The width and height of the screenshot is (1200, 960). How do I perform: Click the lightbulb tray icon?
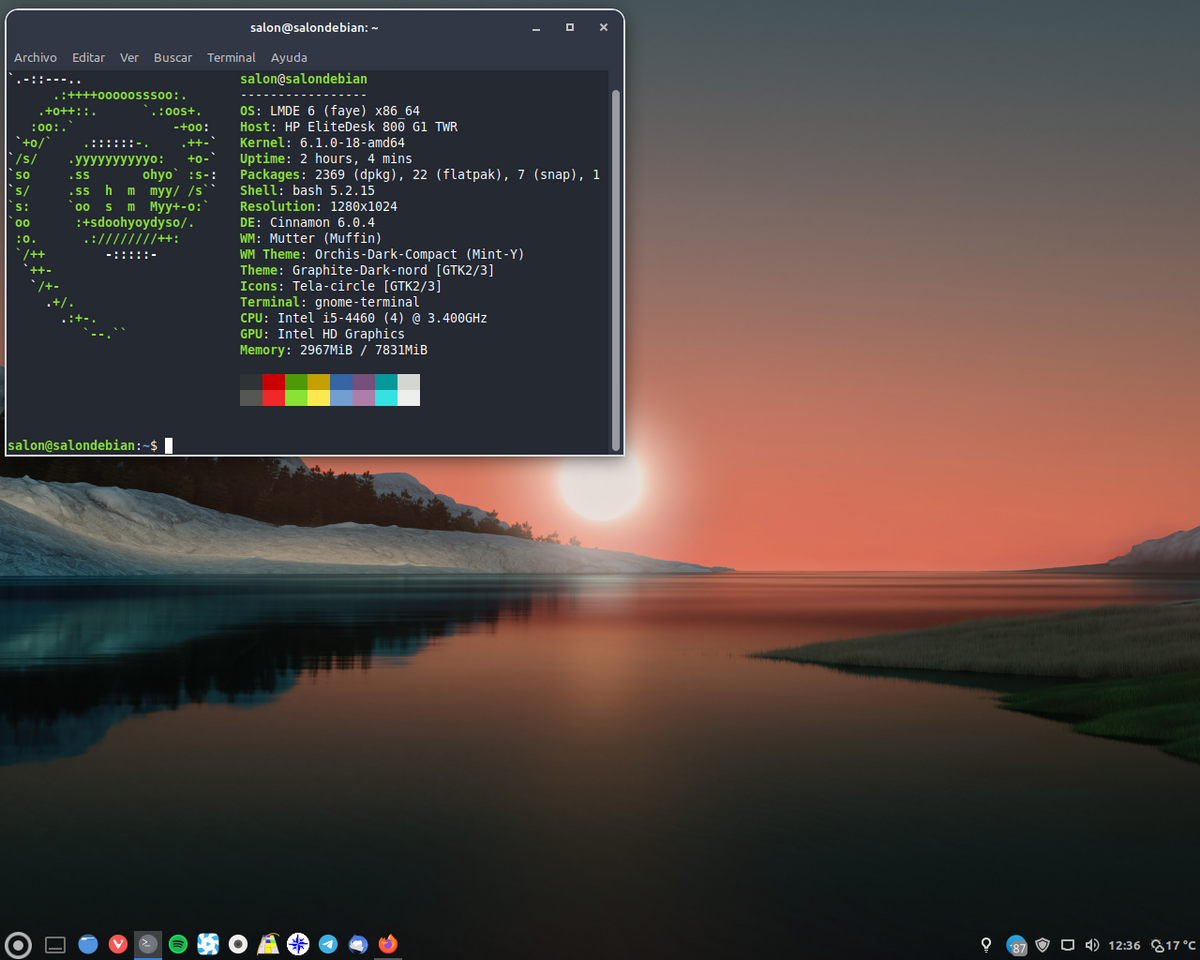pyautogui.click(x=986, y=944)
